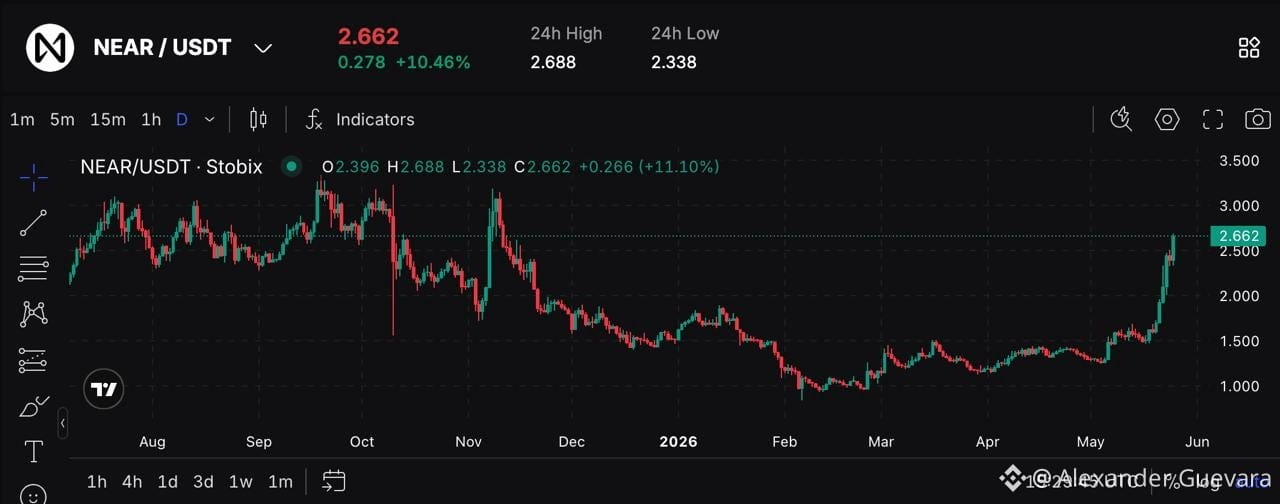Select the crosshair cursor tool
1280x504 pixels.
click(34, 178)
